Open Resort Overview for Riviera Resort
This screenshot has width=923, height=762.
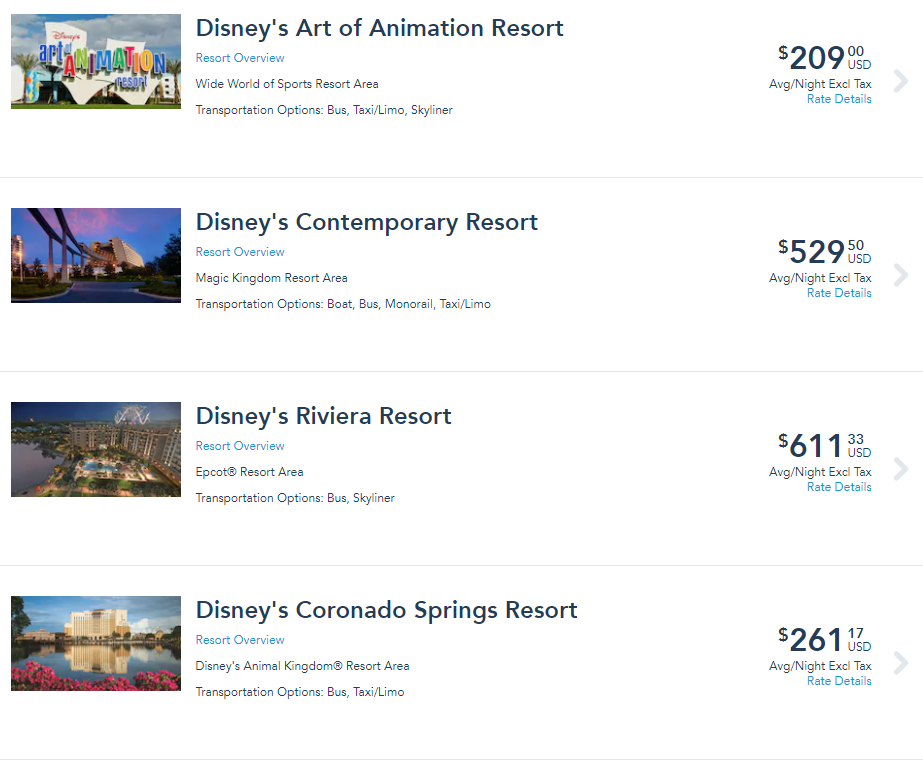[240, 446]
